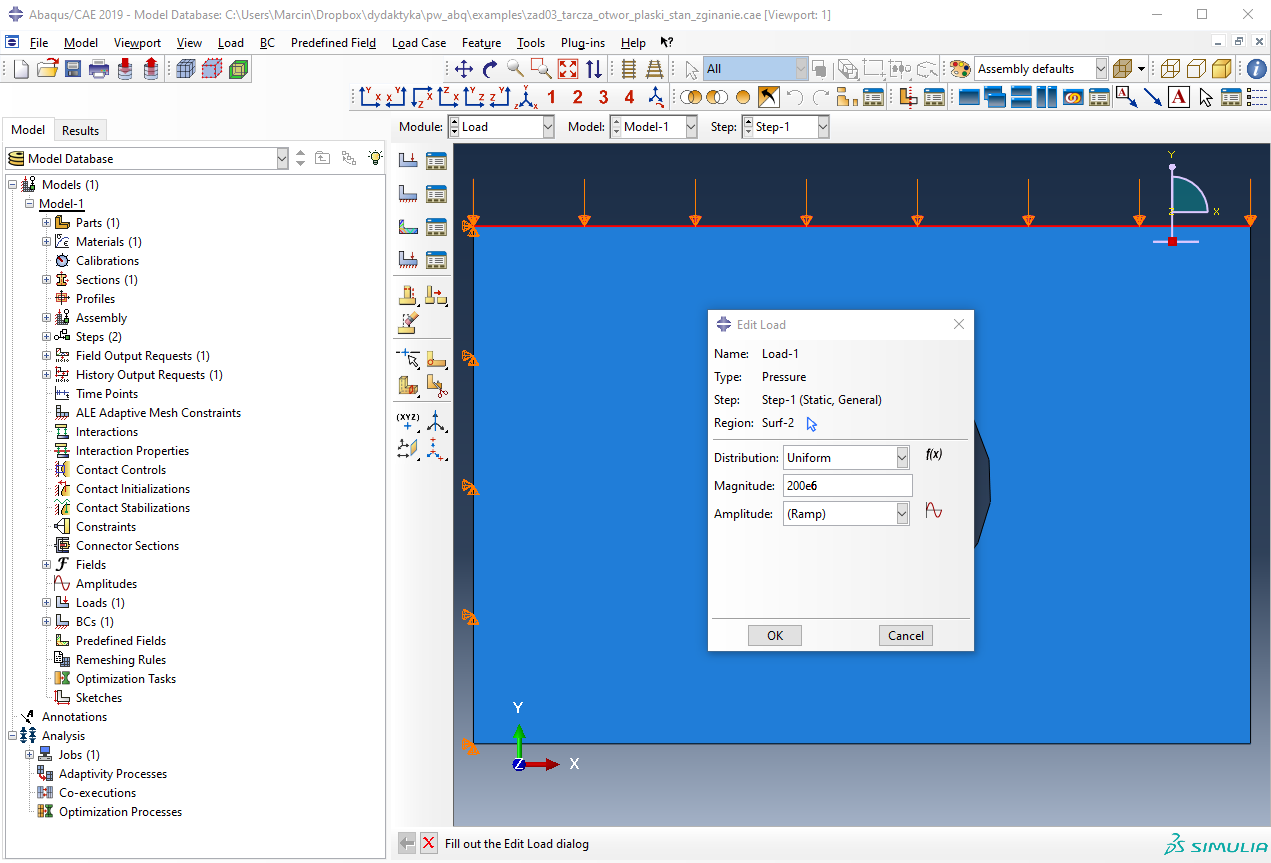
Task: Open the Predefined Field menu
Action: coord(333,43)
